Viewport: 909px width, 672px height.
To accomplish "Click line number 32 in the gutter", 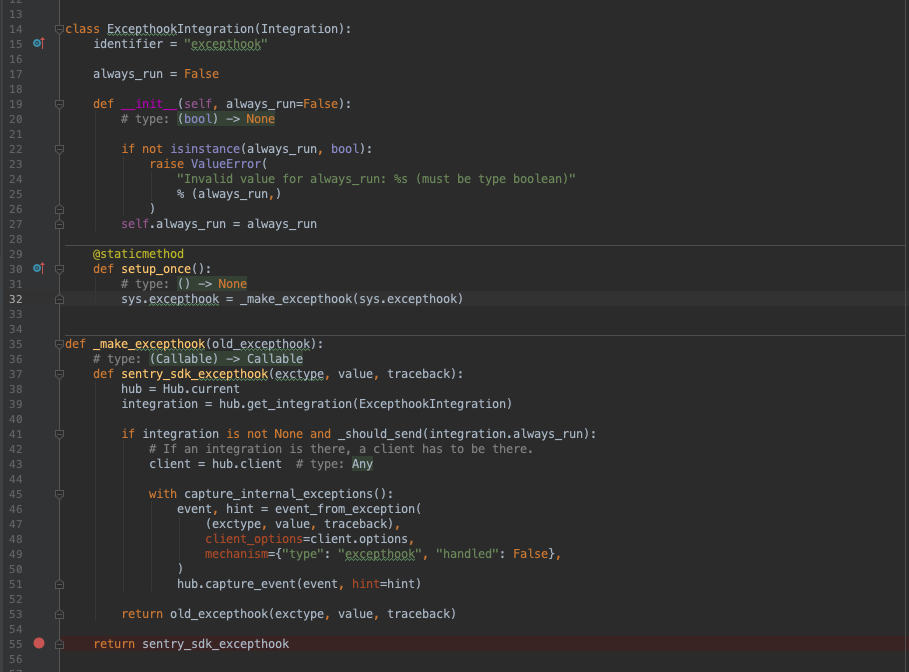I will 16,299.
